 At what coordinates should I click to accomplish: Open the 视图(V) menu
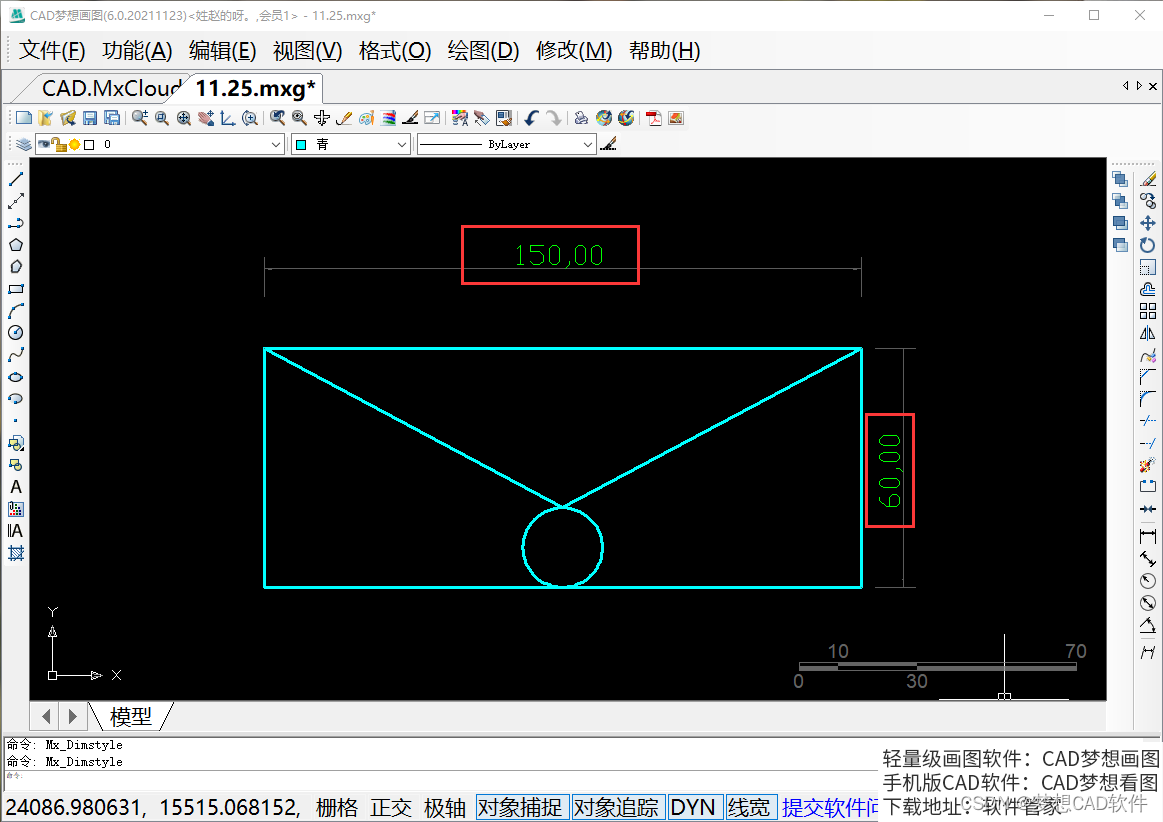click(x=307, y=50)
